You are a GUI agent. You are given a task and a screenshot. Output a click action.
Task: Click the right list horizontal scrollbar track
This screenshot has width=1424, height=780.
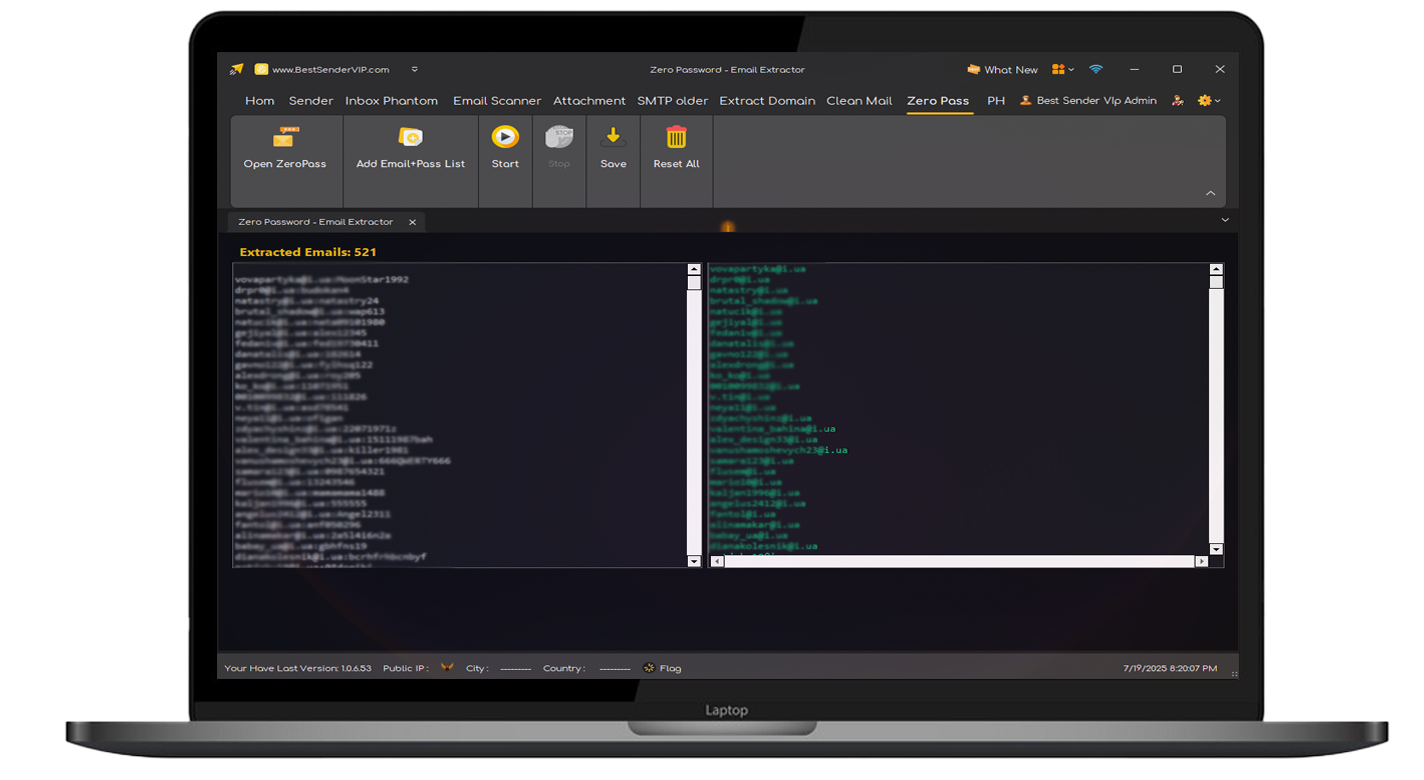pos(960,562)
